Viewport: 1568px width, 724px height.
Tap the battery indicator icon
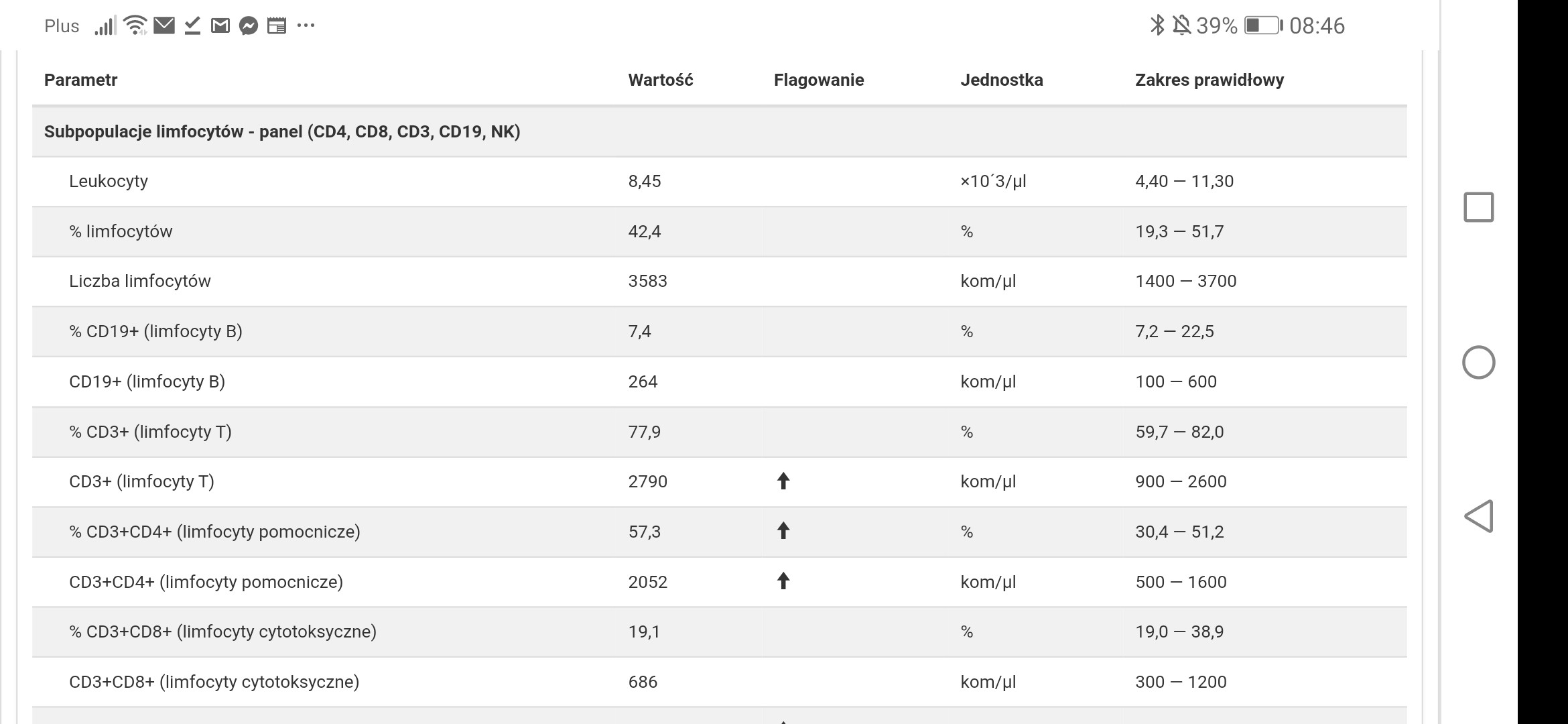1262,25
